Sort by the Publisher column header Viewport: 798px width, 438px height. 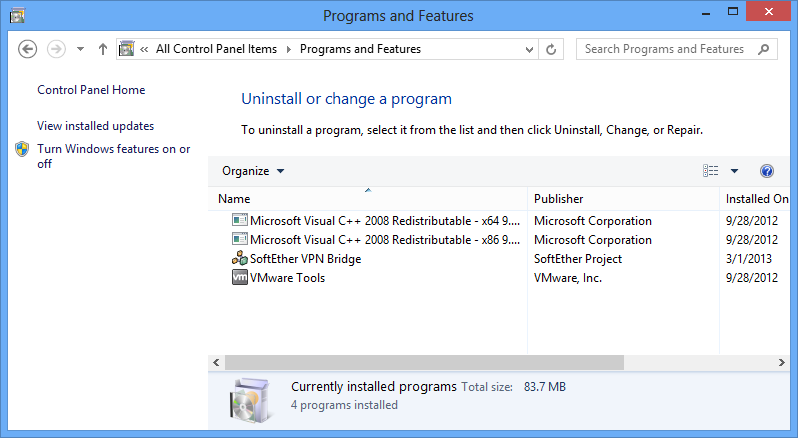click(x=623, y=199)
